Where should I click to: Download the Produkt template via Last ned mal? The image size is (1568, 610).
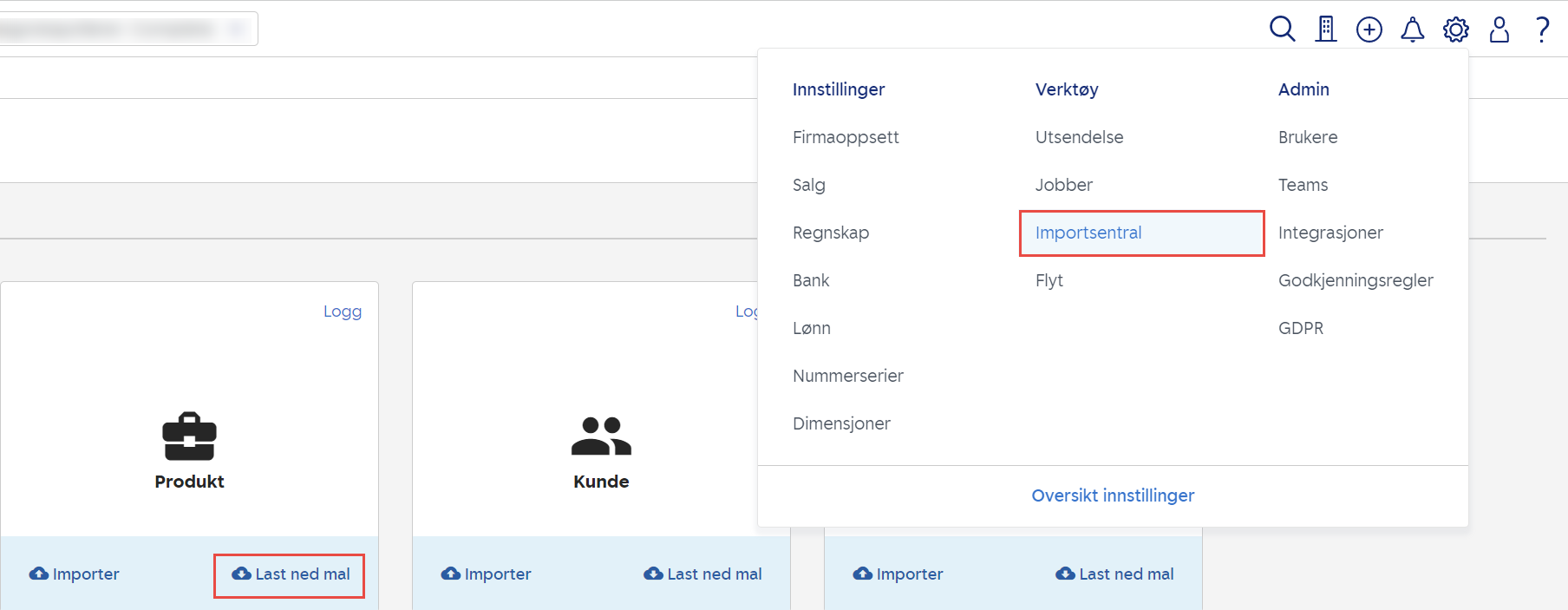(291, 574)
